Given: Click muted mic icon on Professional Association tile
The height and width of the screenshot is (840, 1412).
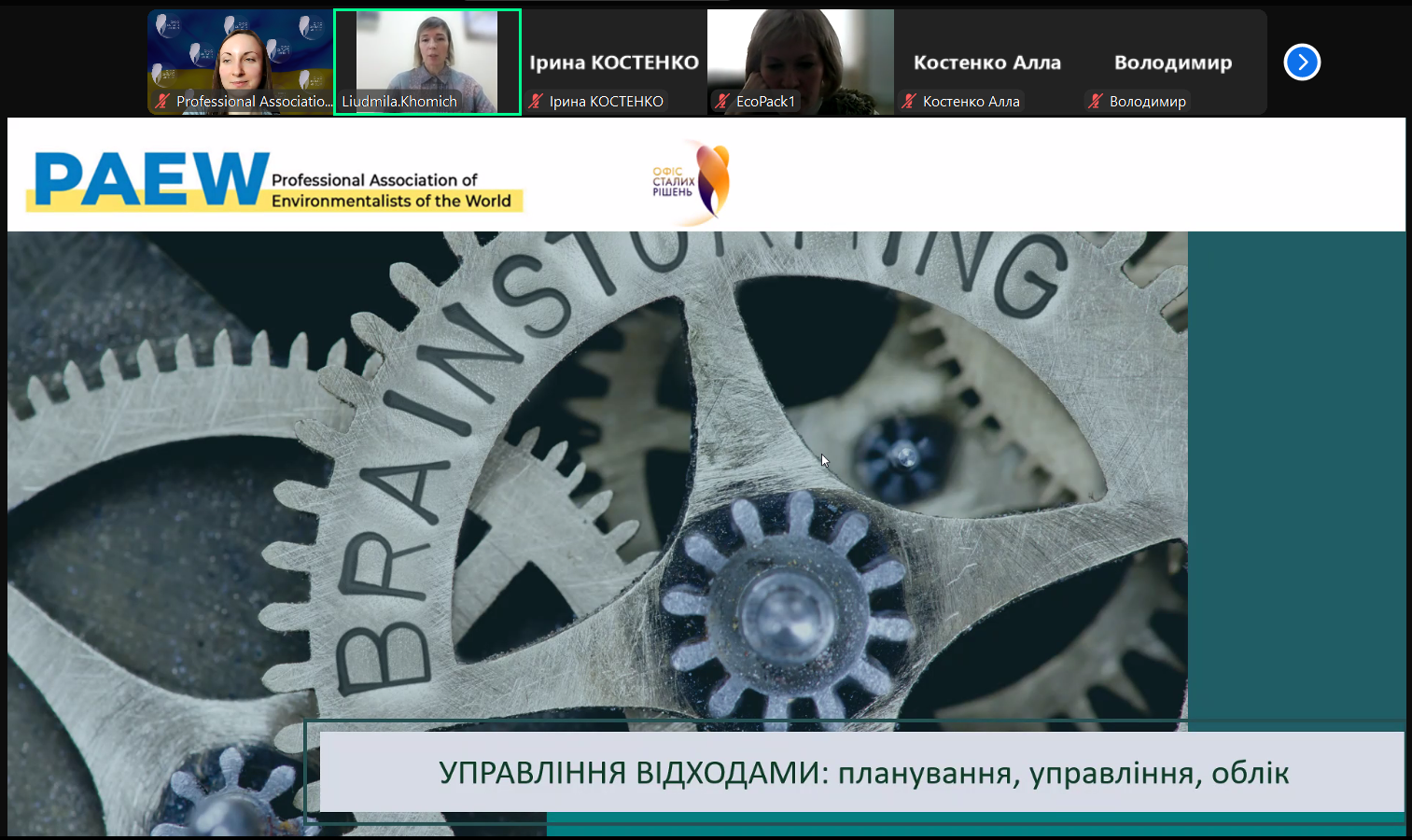Looking at the screenshot, I should tap(162, 101).
